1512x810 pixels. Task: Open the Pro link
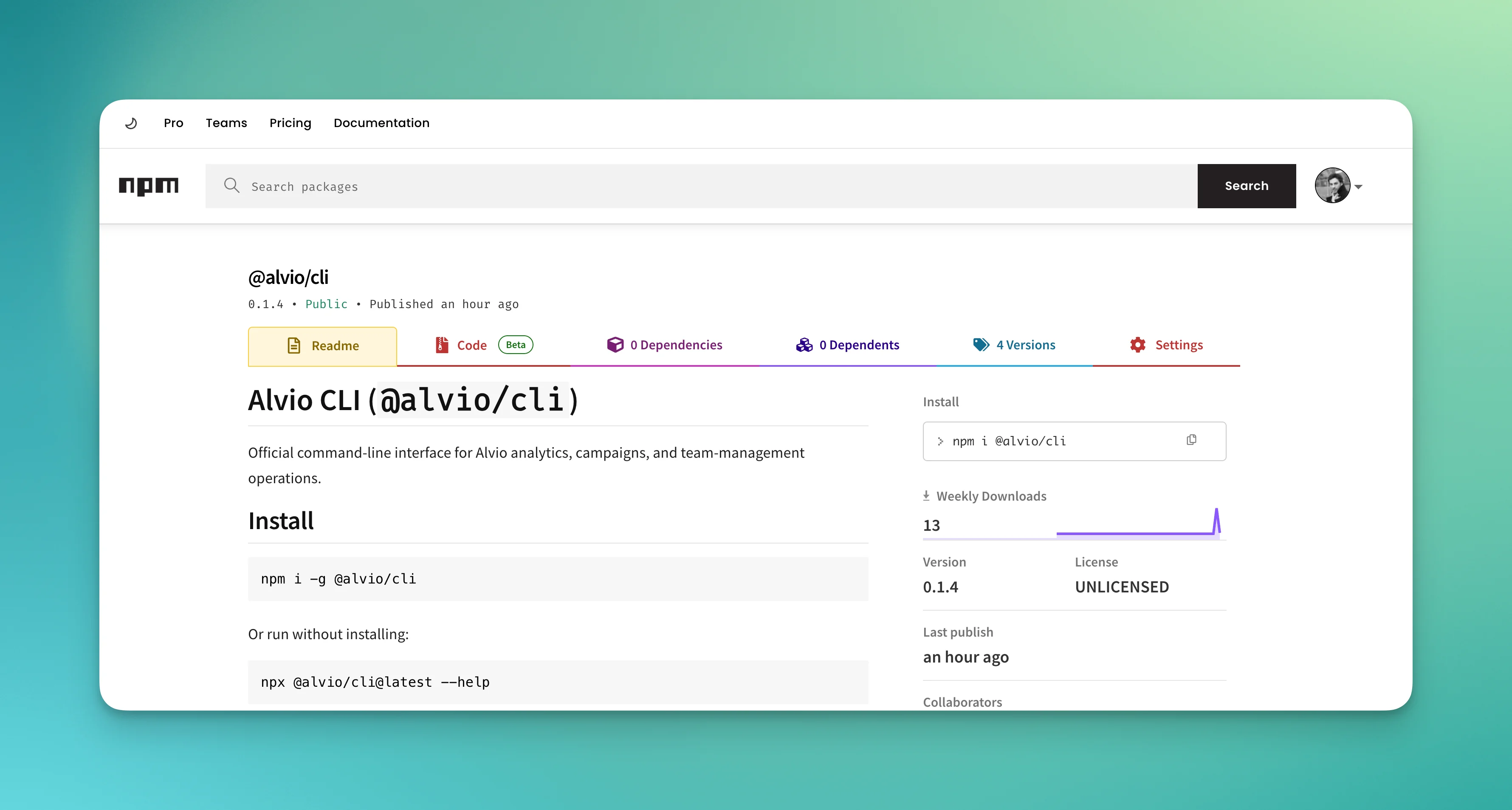coord(173,123)
